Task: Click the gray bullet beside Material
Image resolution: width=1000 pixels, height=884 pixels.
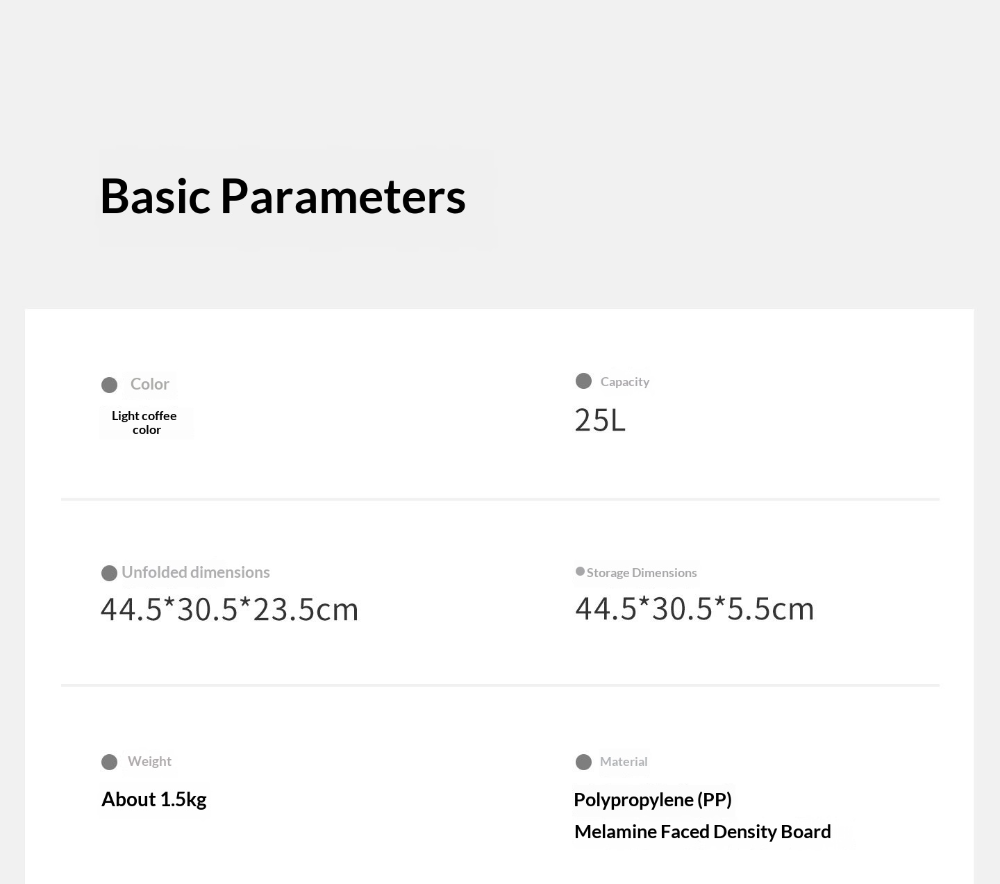Action: 584,762
